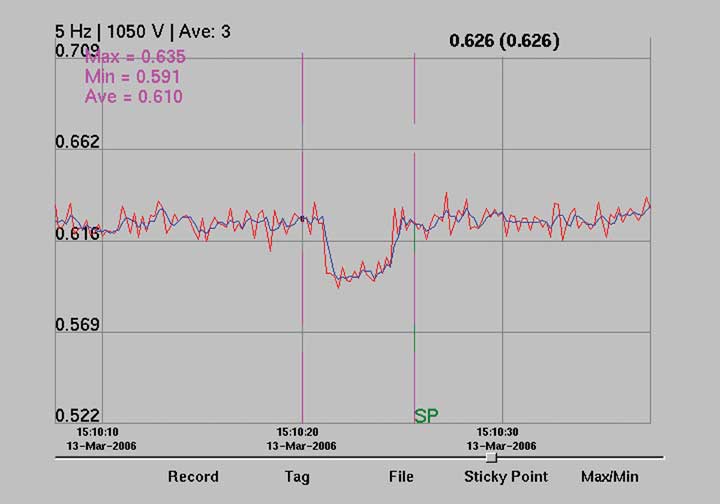Select the Sticky Point option
The width and height of the screenshot is (720, 504).
pyautogui.click(x=506, y=477)
